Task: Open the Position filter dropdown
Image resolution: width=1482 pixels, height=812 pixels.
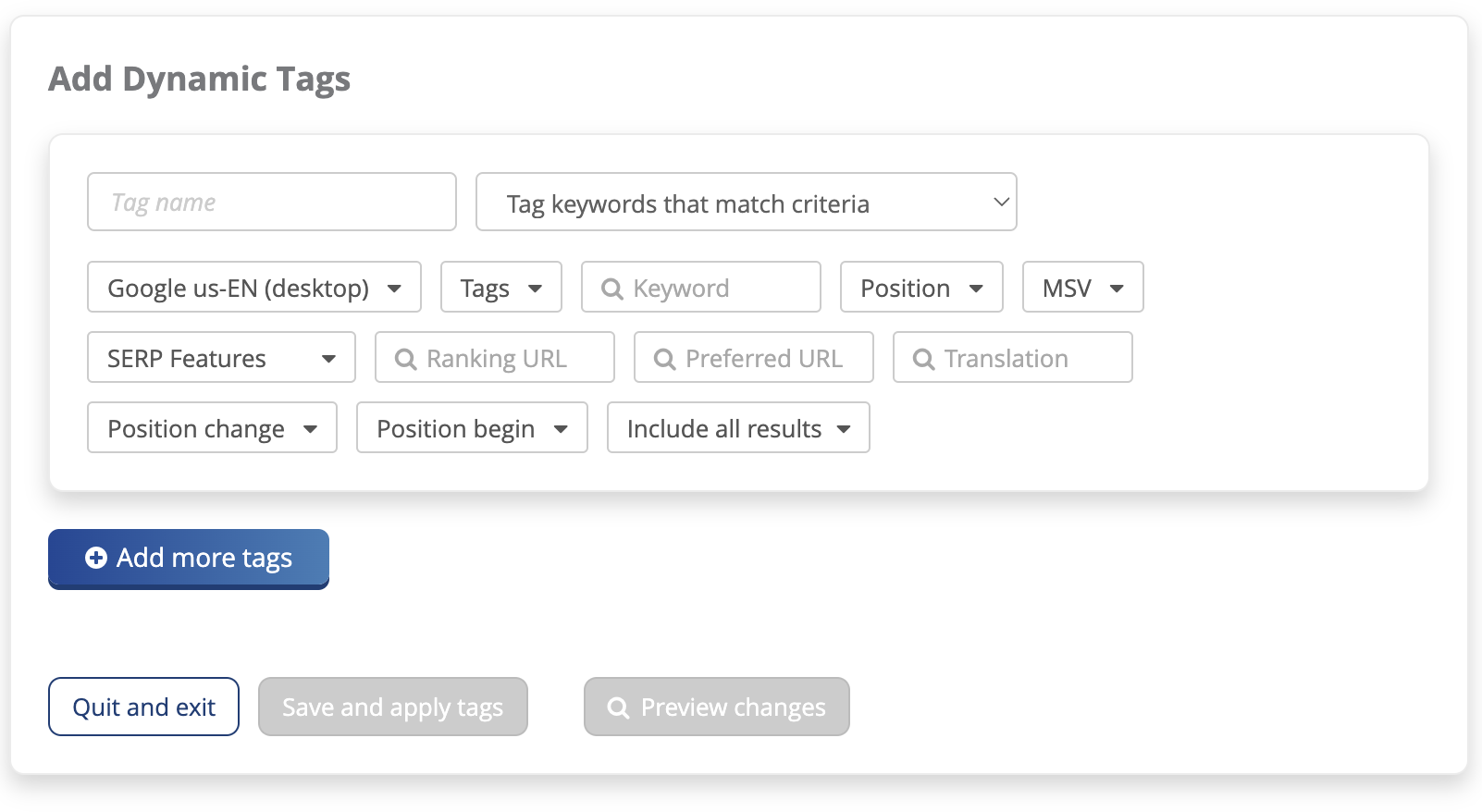Action: pos(921,288)
